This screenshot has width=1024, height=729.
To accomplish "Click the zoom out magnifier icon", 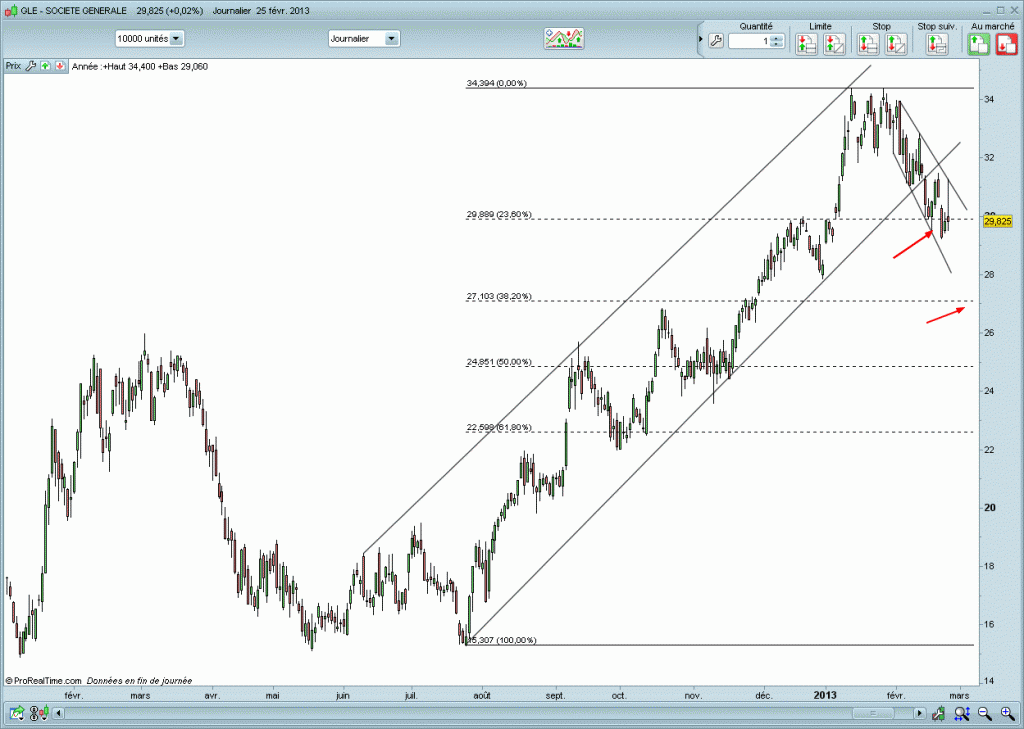I will [983, 713].
